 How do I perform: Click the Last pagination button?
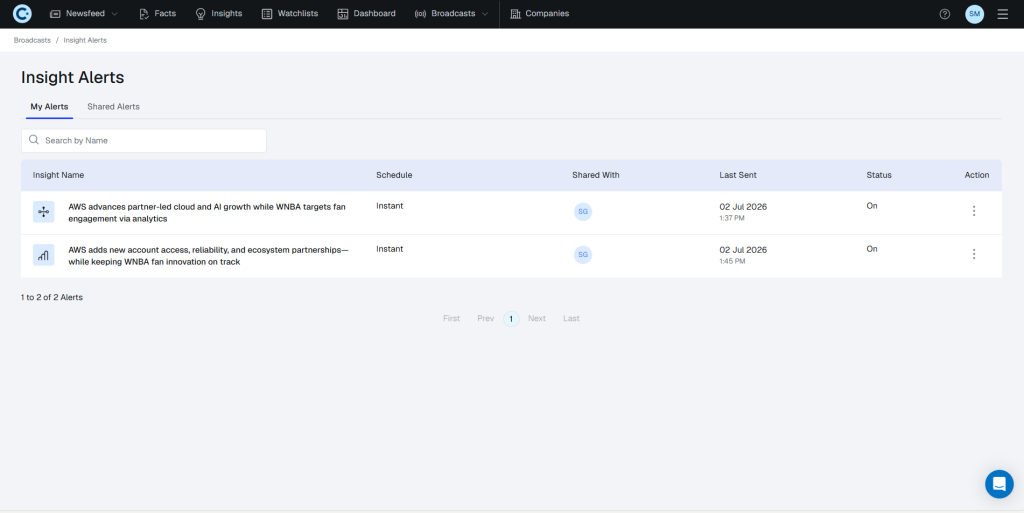click(571, 319)
